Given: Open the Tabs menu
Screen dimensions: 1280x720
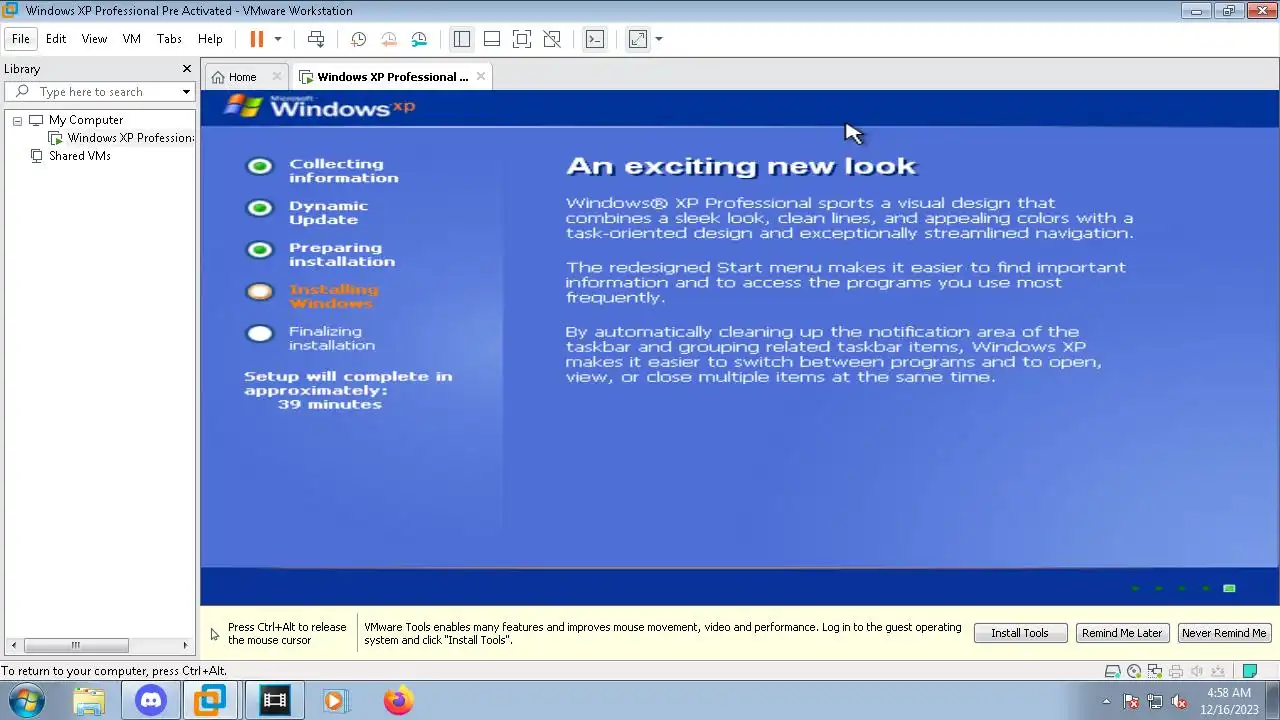Looking at the screenshot, I should coord(169,39).
